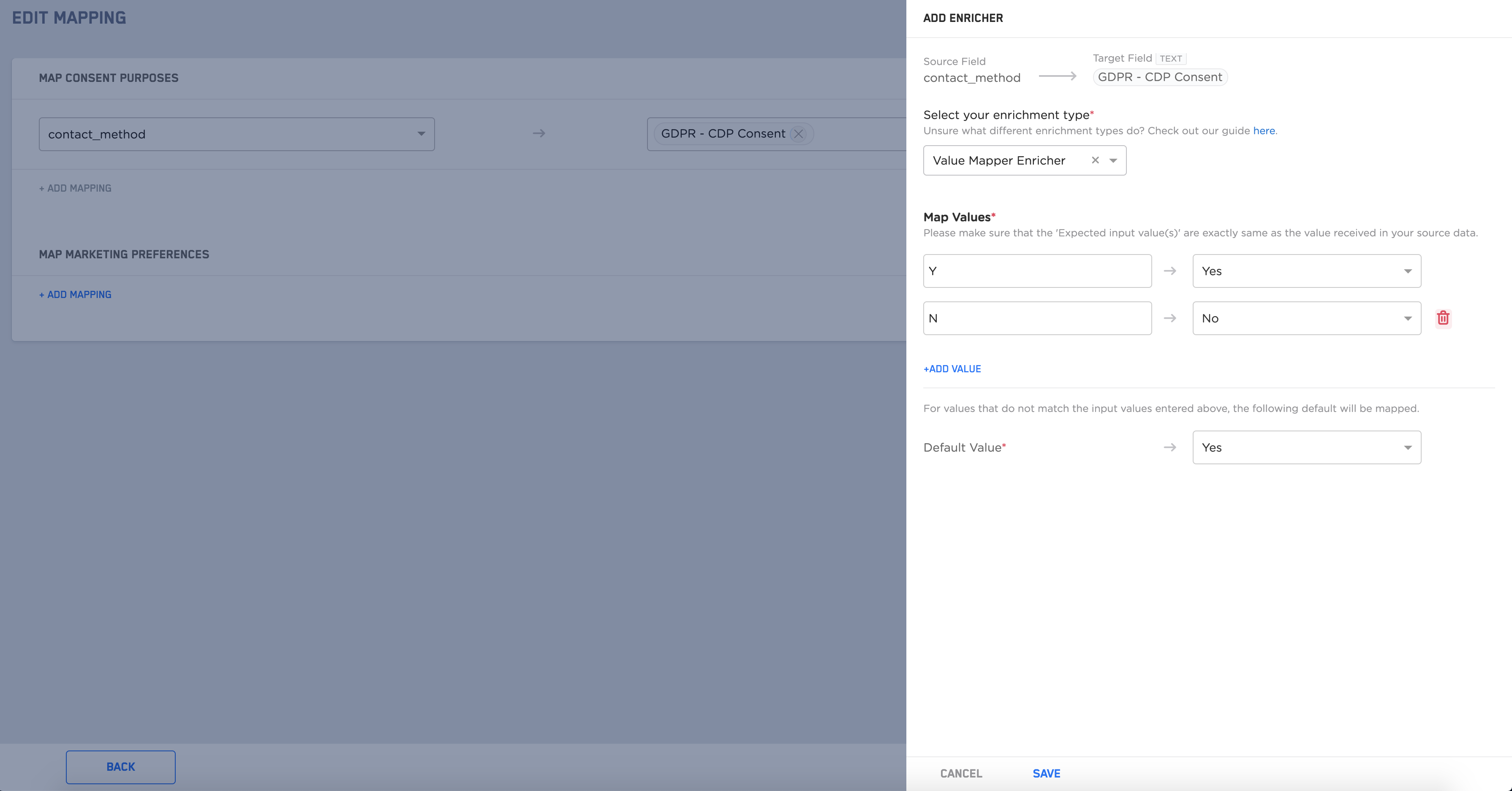This screenshot has height=791, width=1512.
Task: Click the +ADD VALUE link
Action: point(952,368)
